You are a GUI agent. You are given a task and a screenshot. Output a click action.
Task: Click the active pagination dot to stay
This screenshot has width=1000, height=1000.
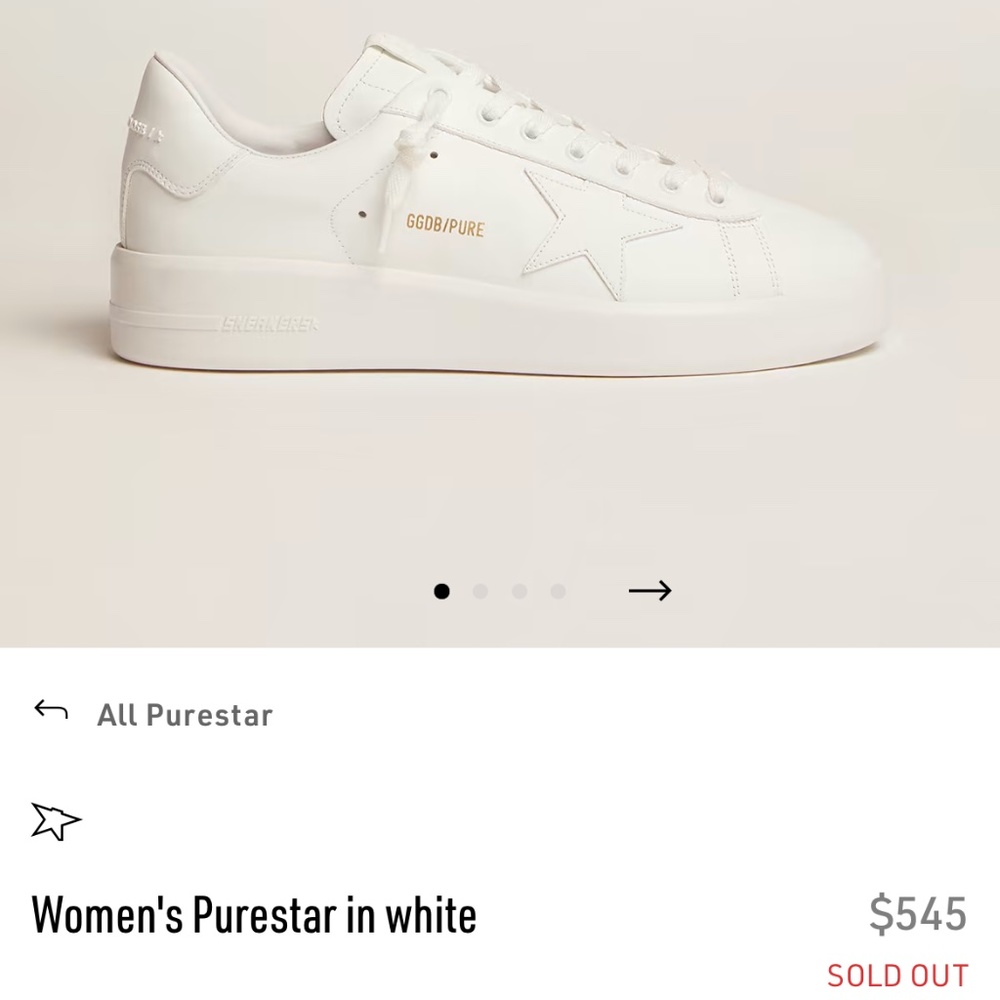443,591
